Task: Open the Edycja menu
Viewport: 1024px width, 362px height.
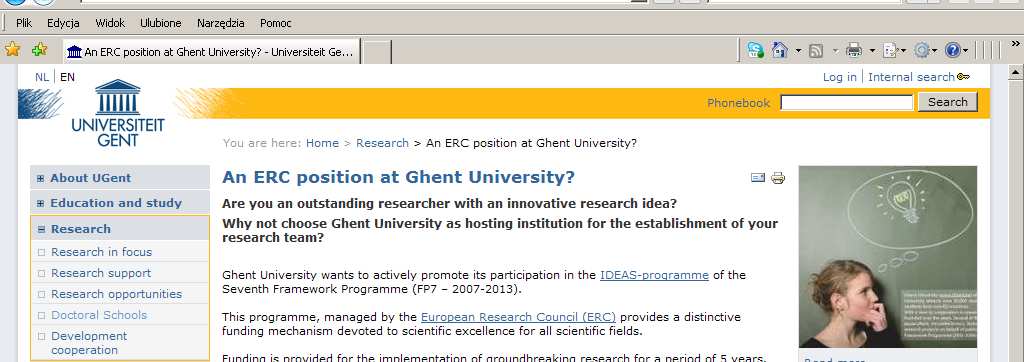Action: coord(63,23)
